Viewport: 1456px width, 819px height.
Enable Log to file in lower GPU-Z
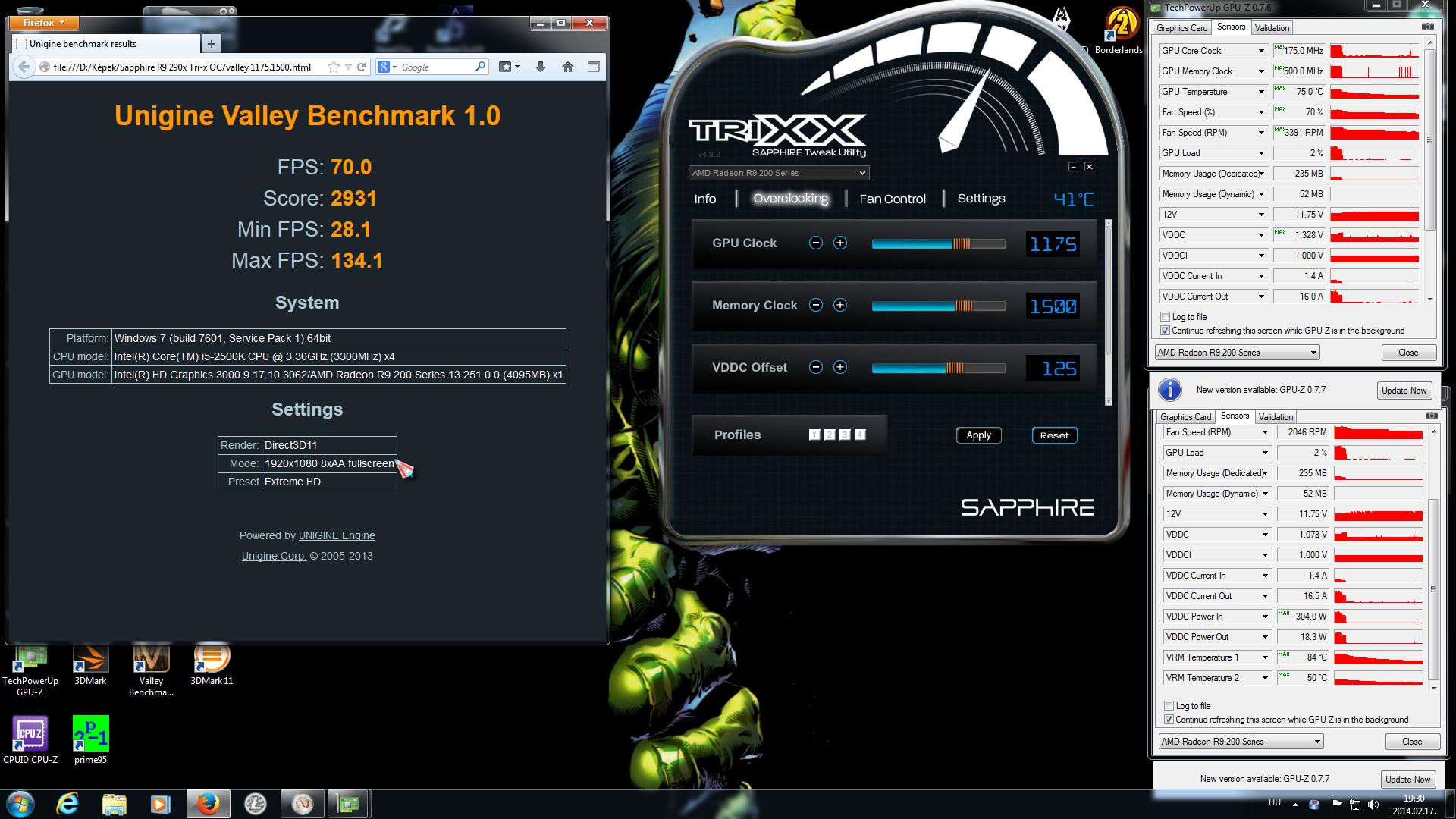1169,706
